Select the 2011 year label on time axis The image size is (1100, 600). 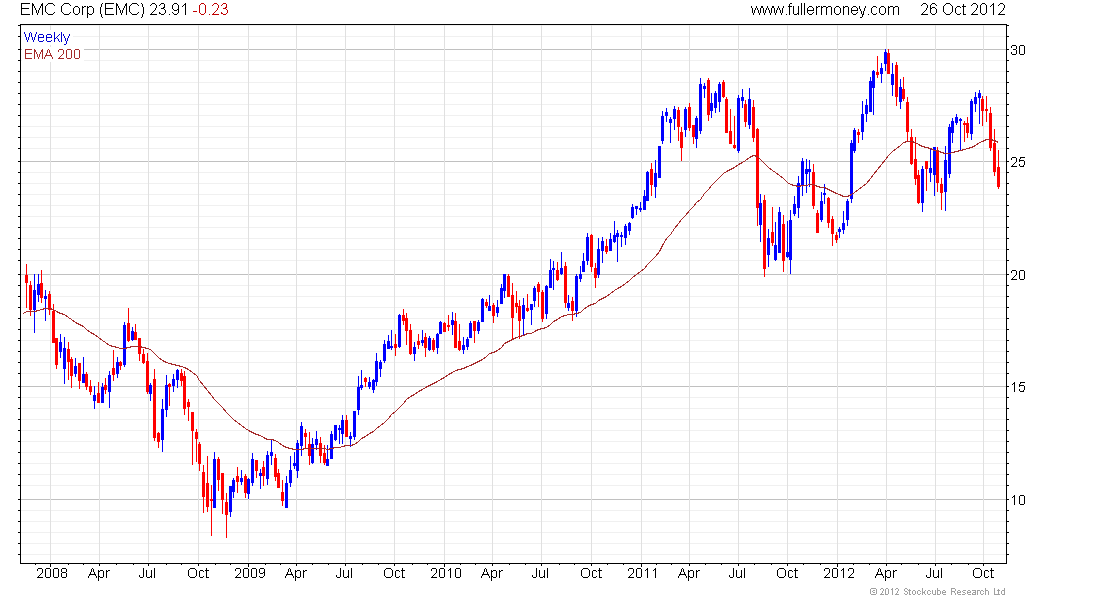coord(643,573)
